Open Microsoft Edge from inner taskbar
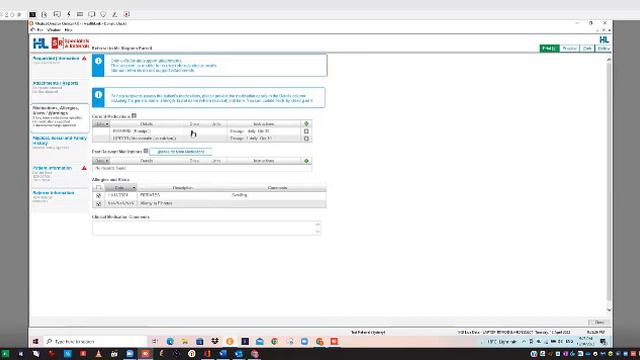 (170, 341)
